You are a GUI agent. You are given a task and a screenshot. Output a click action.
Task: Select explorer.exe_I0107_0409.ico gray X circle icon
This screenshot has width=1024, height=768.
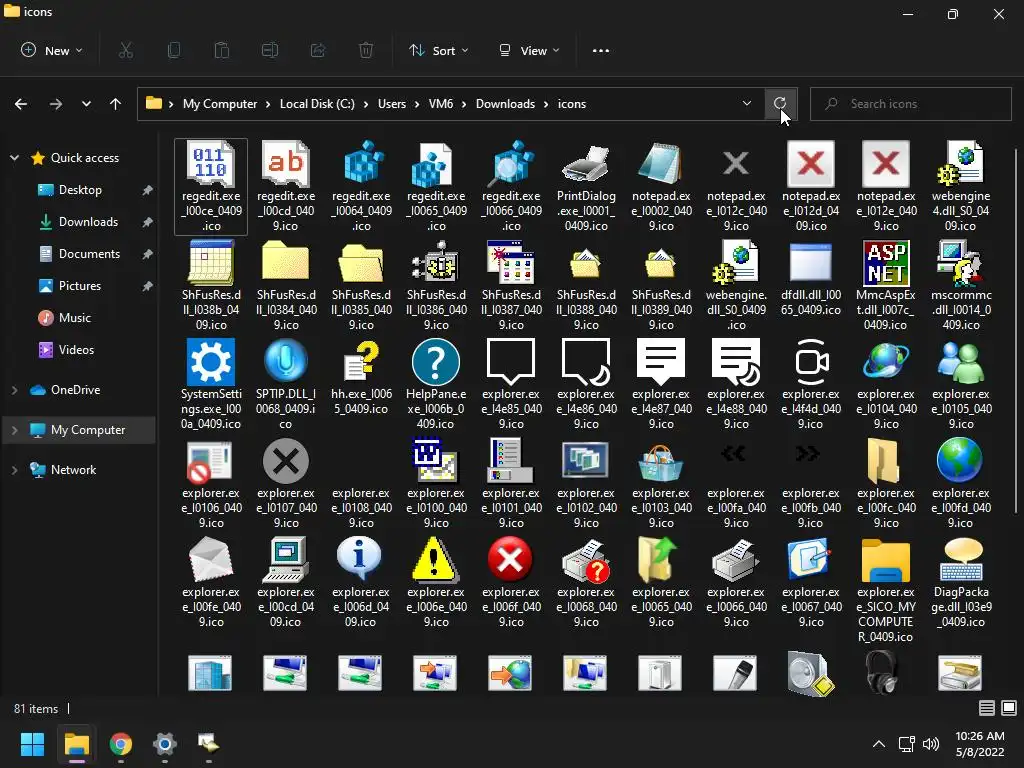pyautogui.click(x=285, y=483)
